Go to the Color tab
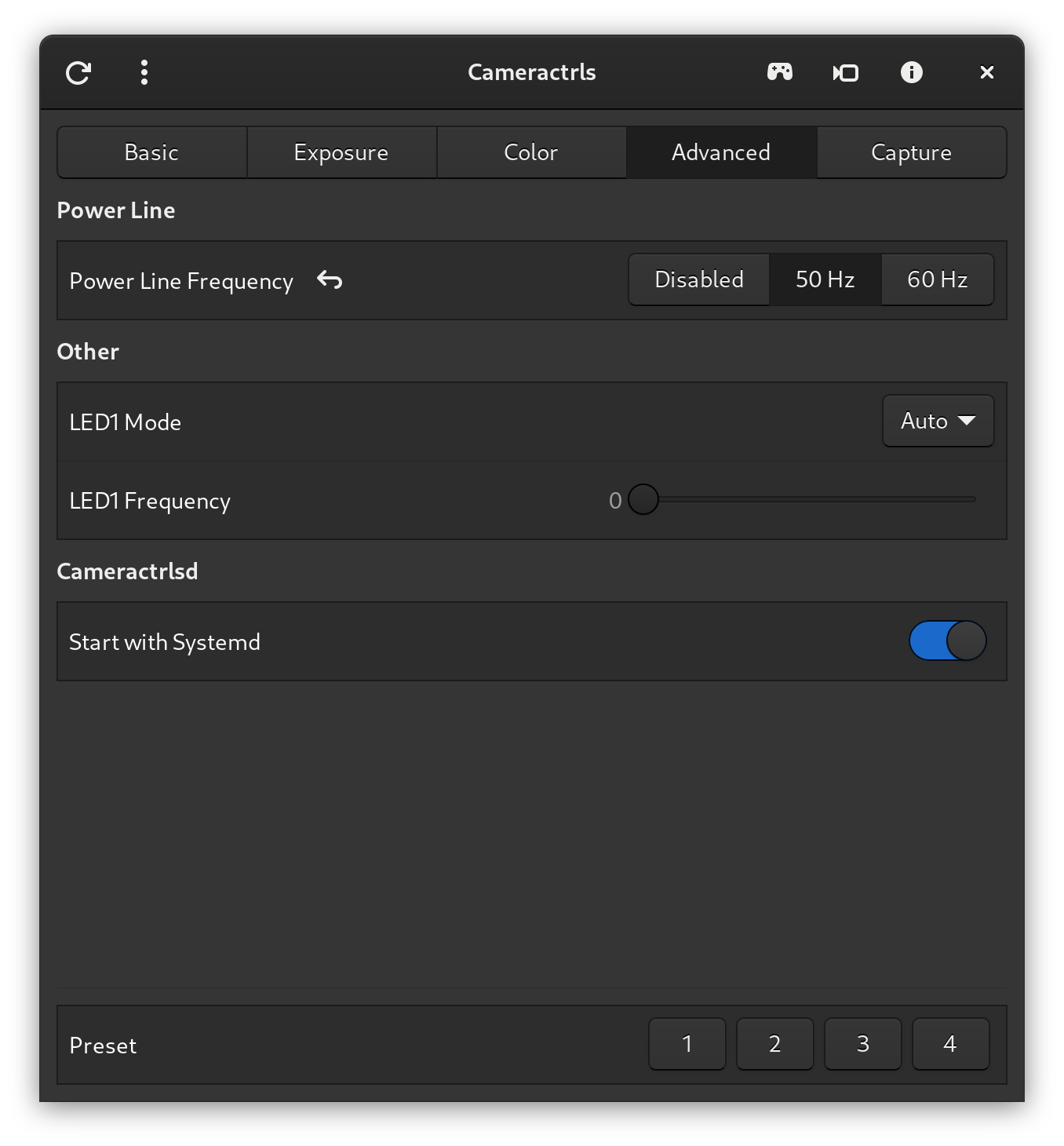This screenshot has height=1146, width=1064. pyautogui.click(x=531, y=152)
